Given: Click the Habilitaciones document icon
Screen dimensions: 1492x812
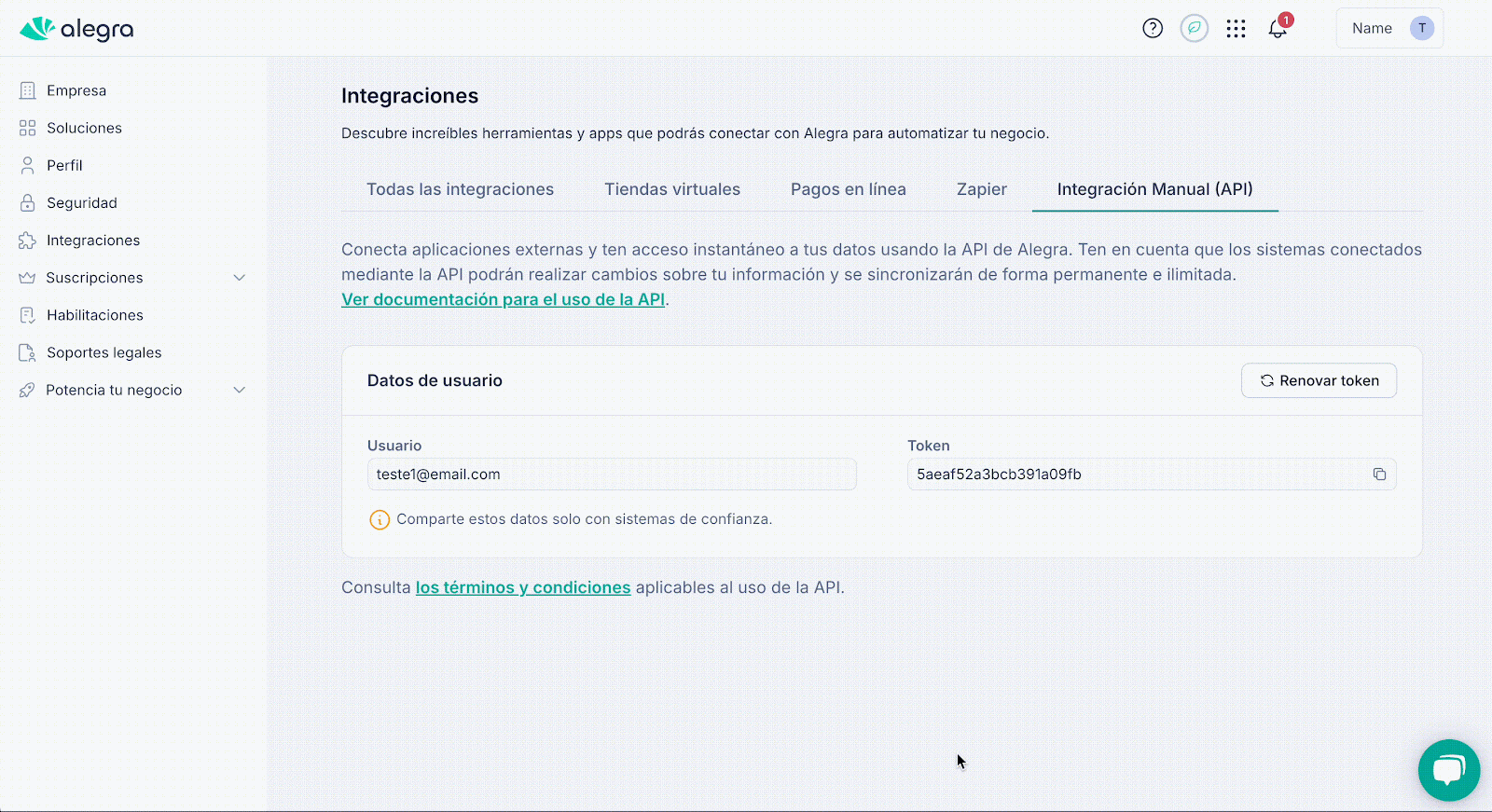Looking at the screenshot, I should click(x=28, y=315).
